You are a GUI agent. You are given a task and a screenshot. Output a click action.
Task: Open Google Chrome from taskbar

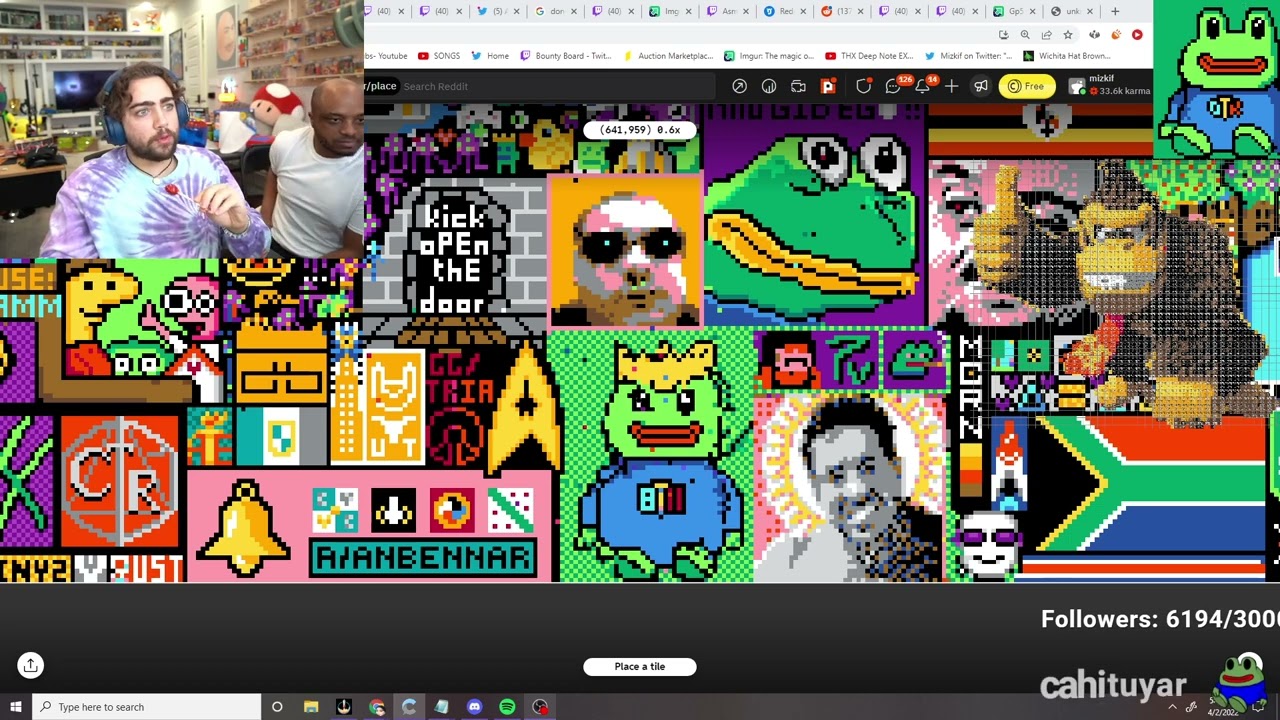pyautogui.click(x=377, y=707)
